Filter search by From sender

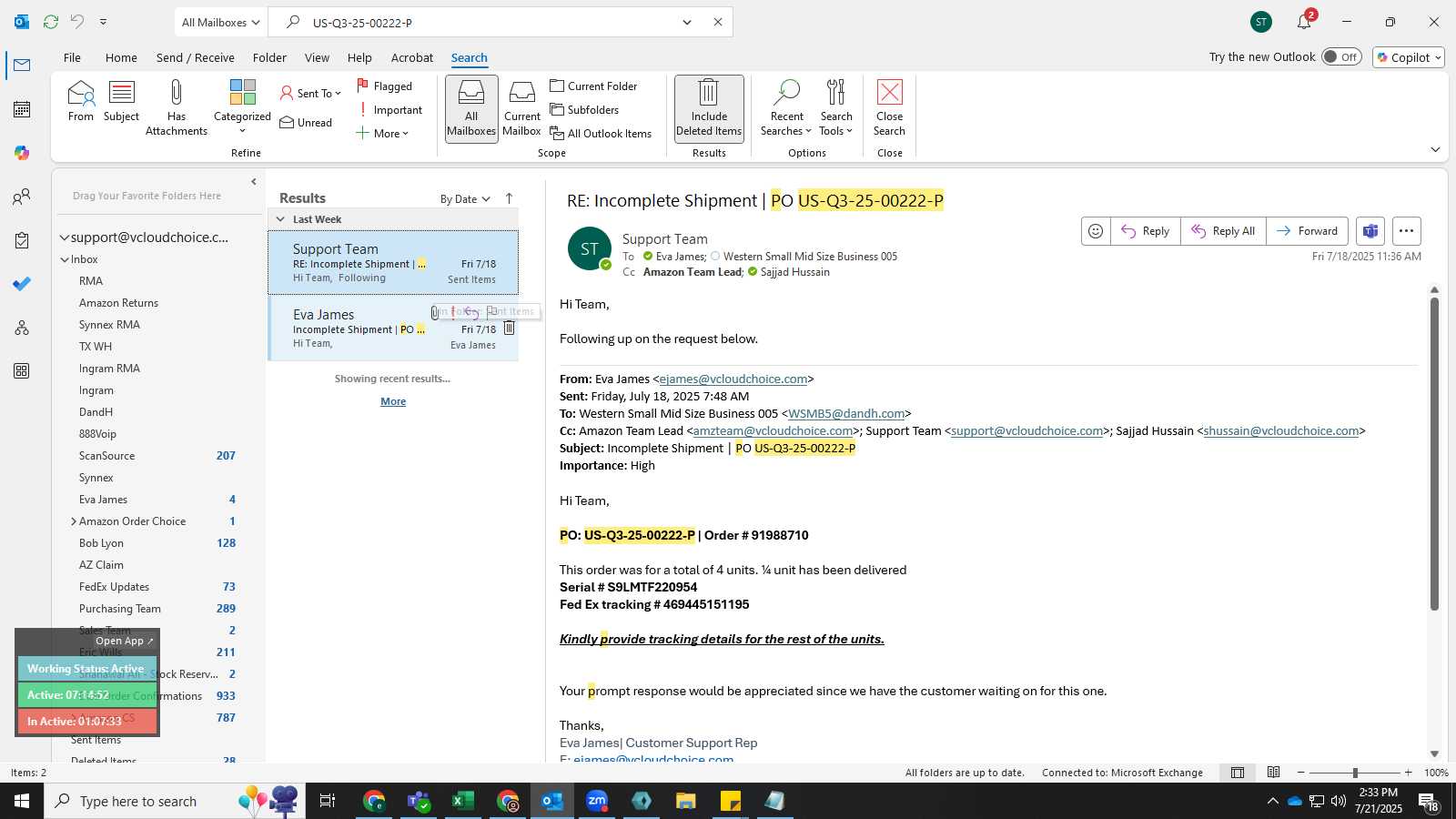[x=81, y=101]
